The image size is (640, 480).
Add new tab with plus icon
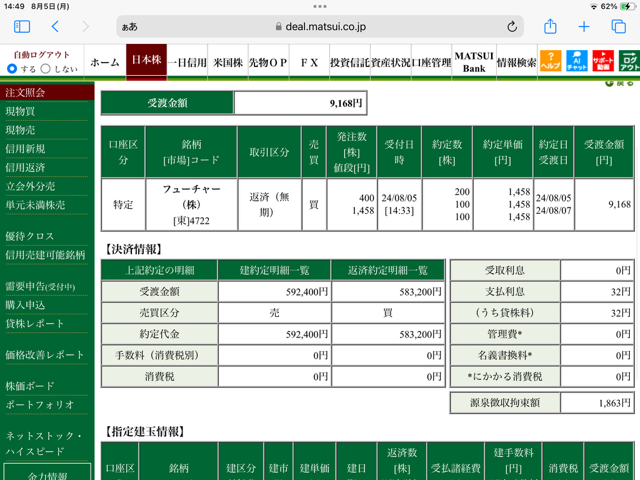point(584,27)
